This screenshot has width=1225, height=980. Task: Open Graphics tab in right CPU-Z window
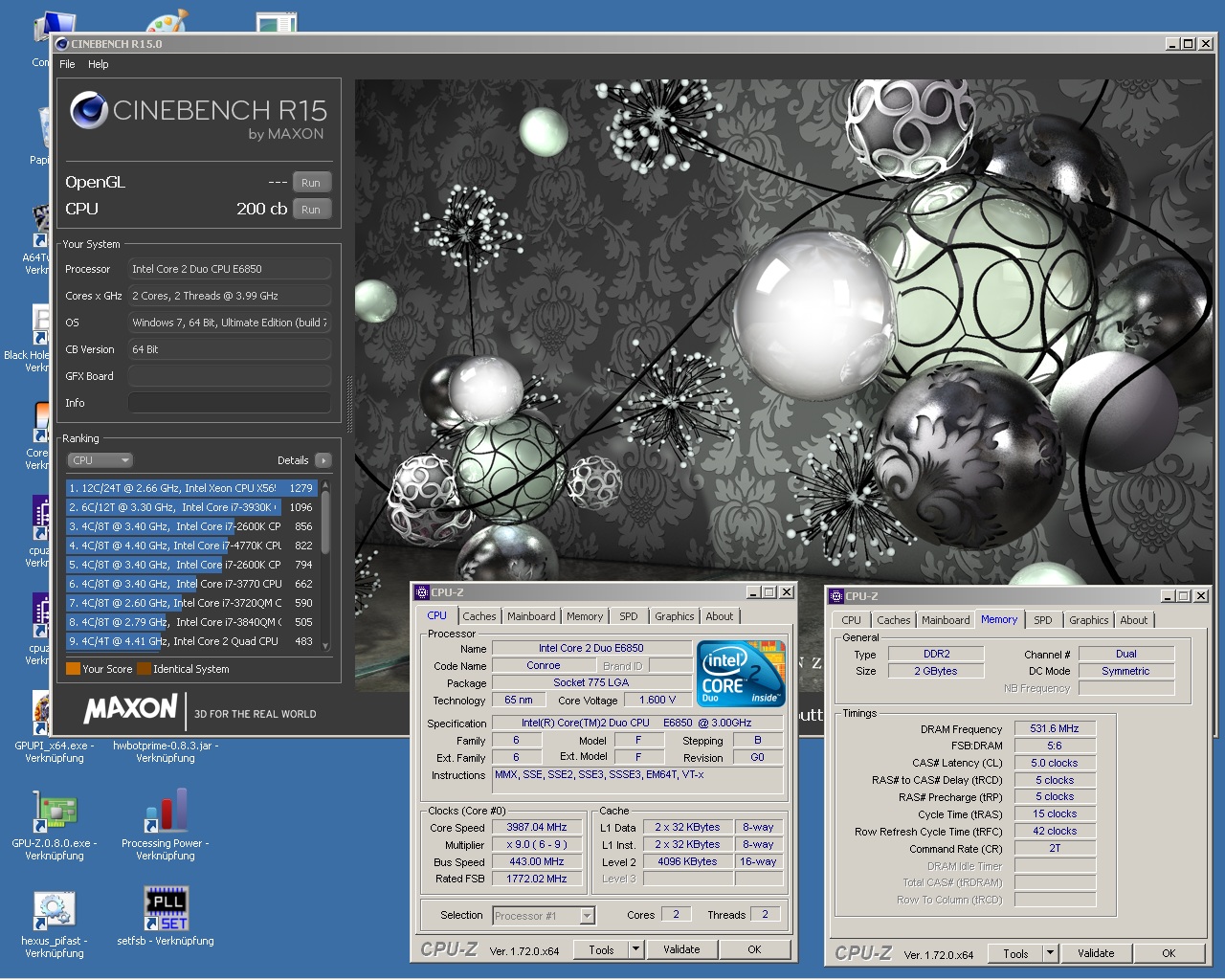click(x=1089, y=620)
